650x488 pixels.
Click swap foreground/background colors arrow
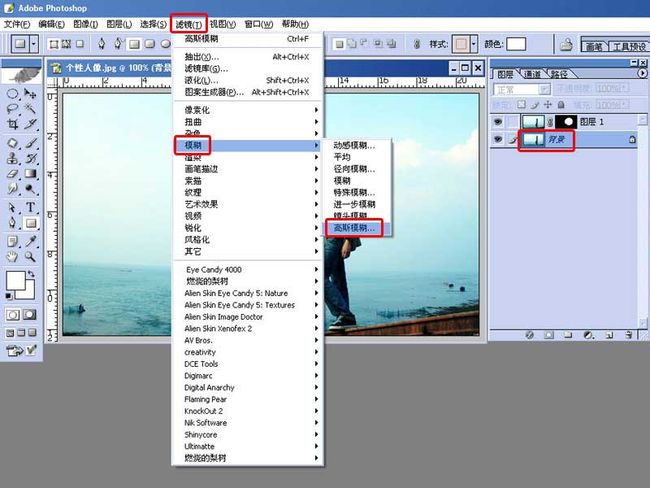(31, 274)
